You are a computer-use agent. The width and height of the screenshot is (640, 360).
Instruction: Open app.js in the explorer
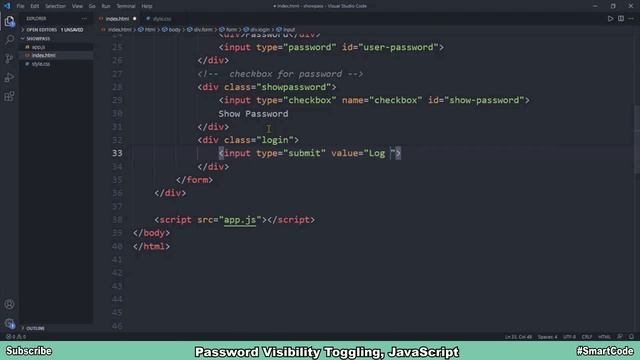(38, 47)
